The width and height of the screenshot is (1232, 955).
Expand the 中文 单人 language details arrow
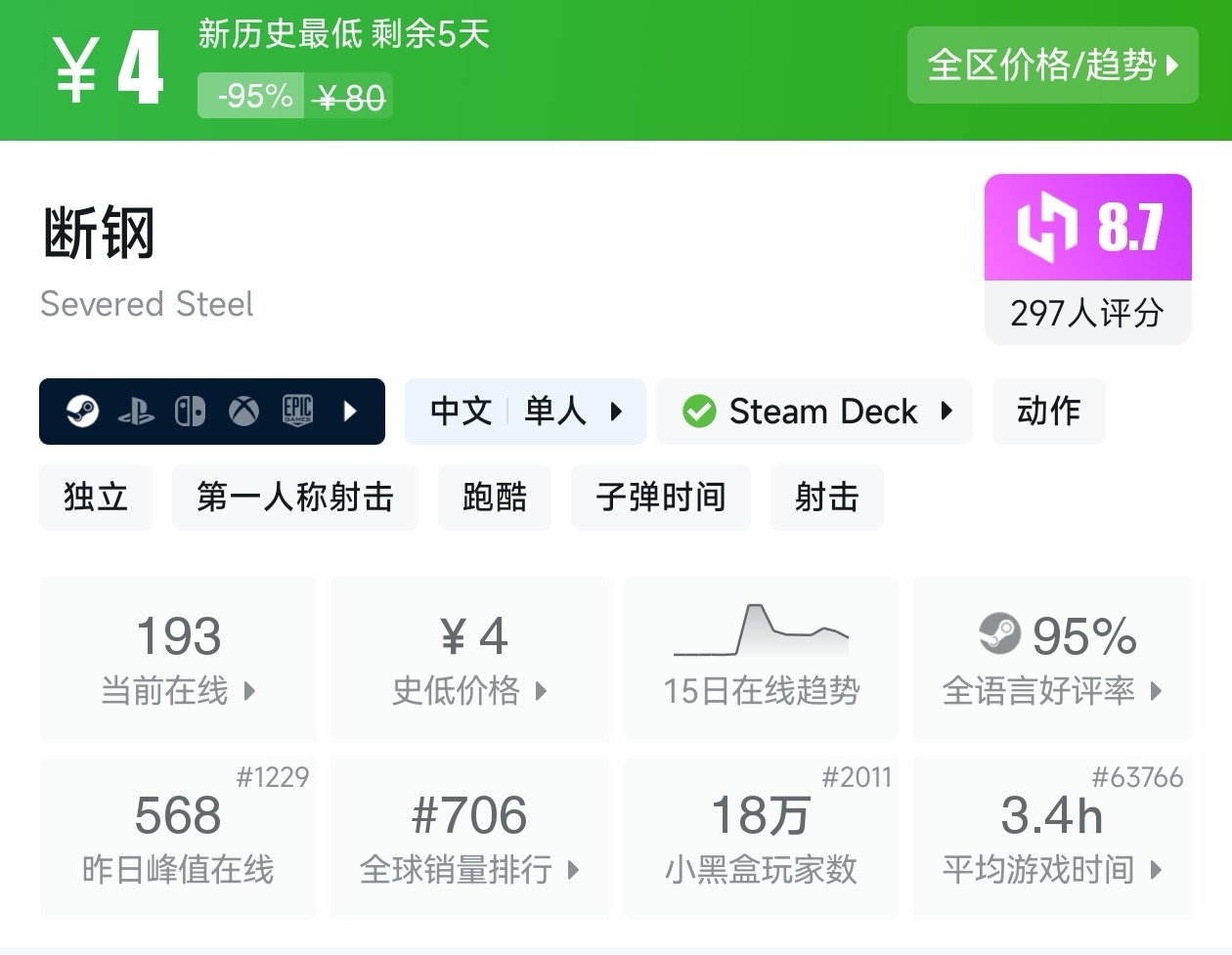[x=616, y=412]
